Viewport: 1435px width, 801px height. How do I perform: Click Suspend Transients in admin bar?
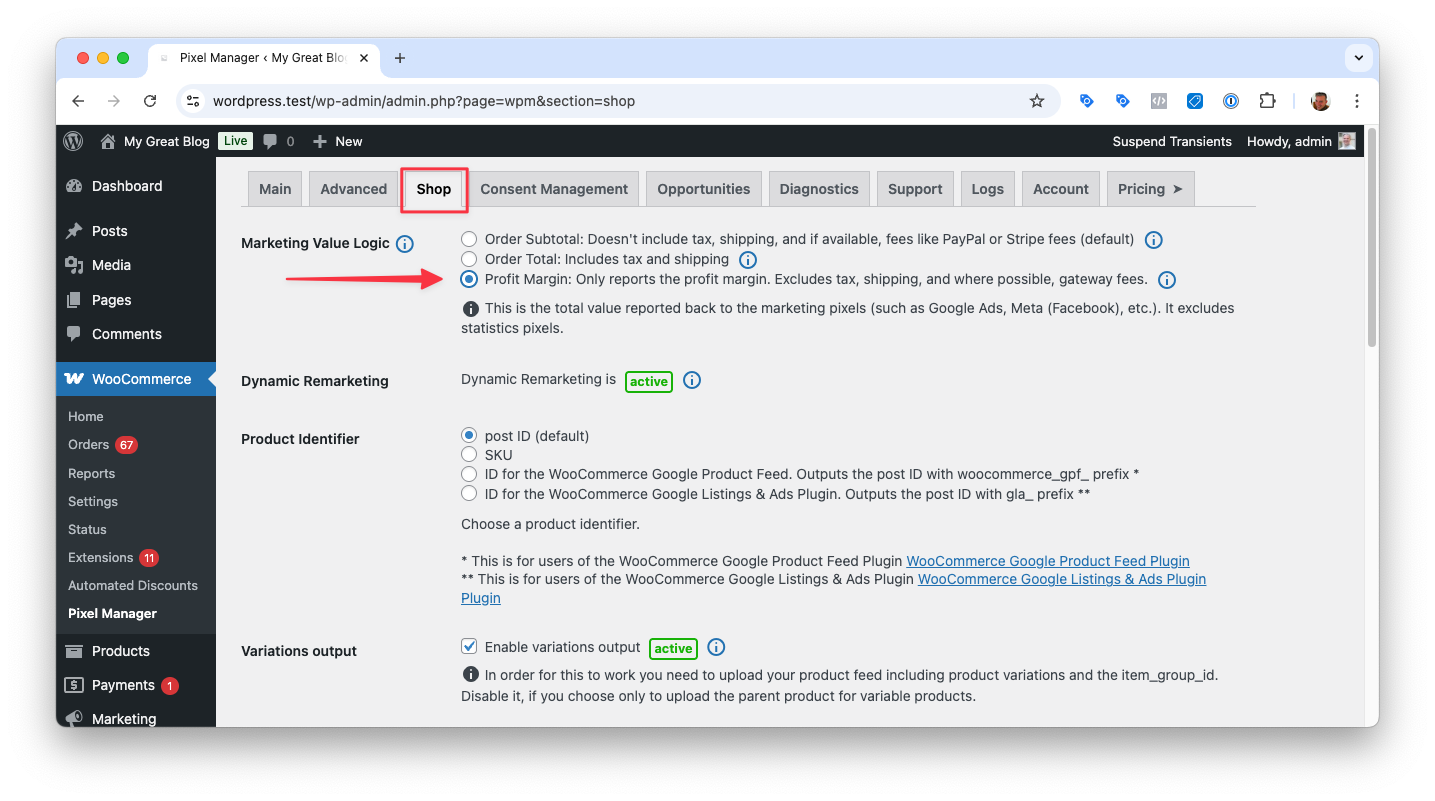(1172, 141)
